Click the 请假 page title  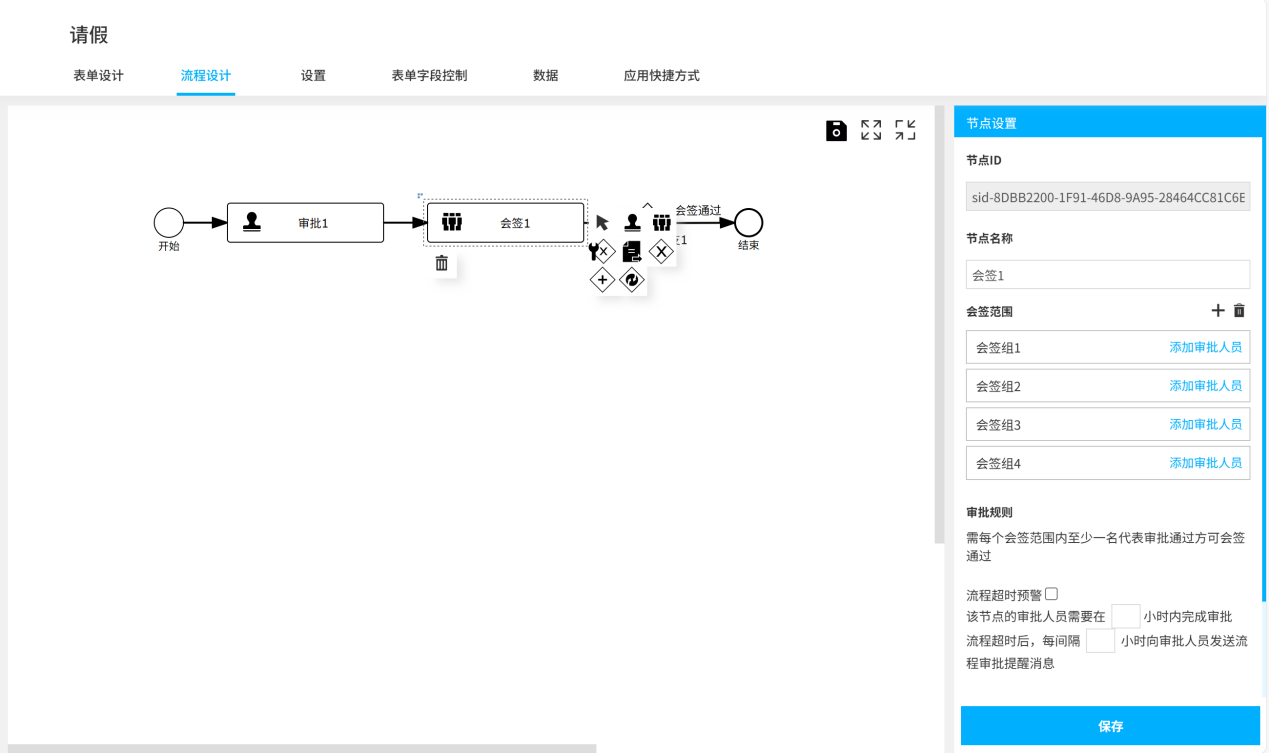pyautogui.click(x=89, y=35)
